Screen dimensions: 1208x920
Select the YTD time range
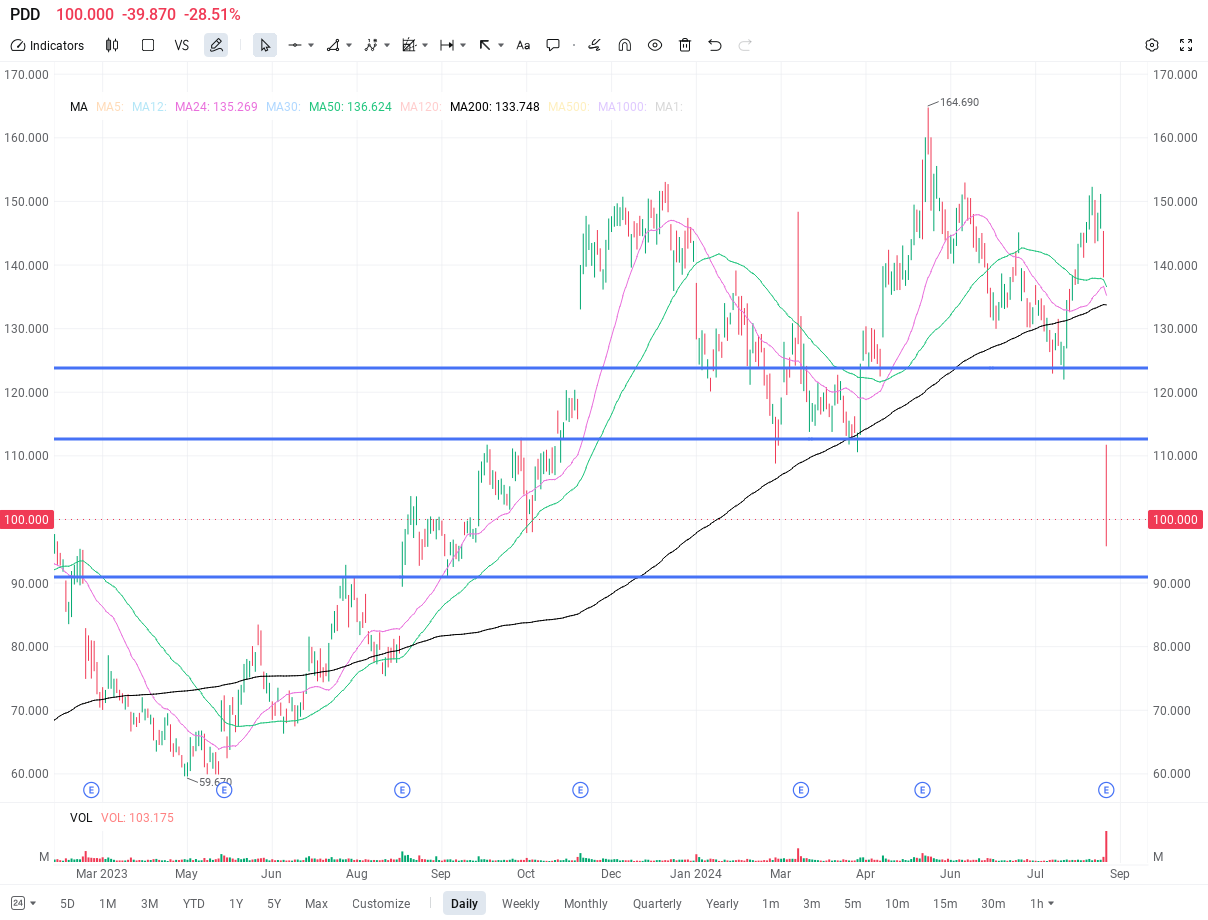(193, 903)
